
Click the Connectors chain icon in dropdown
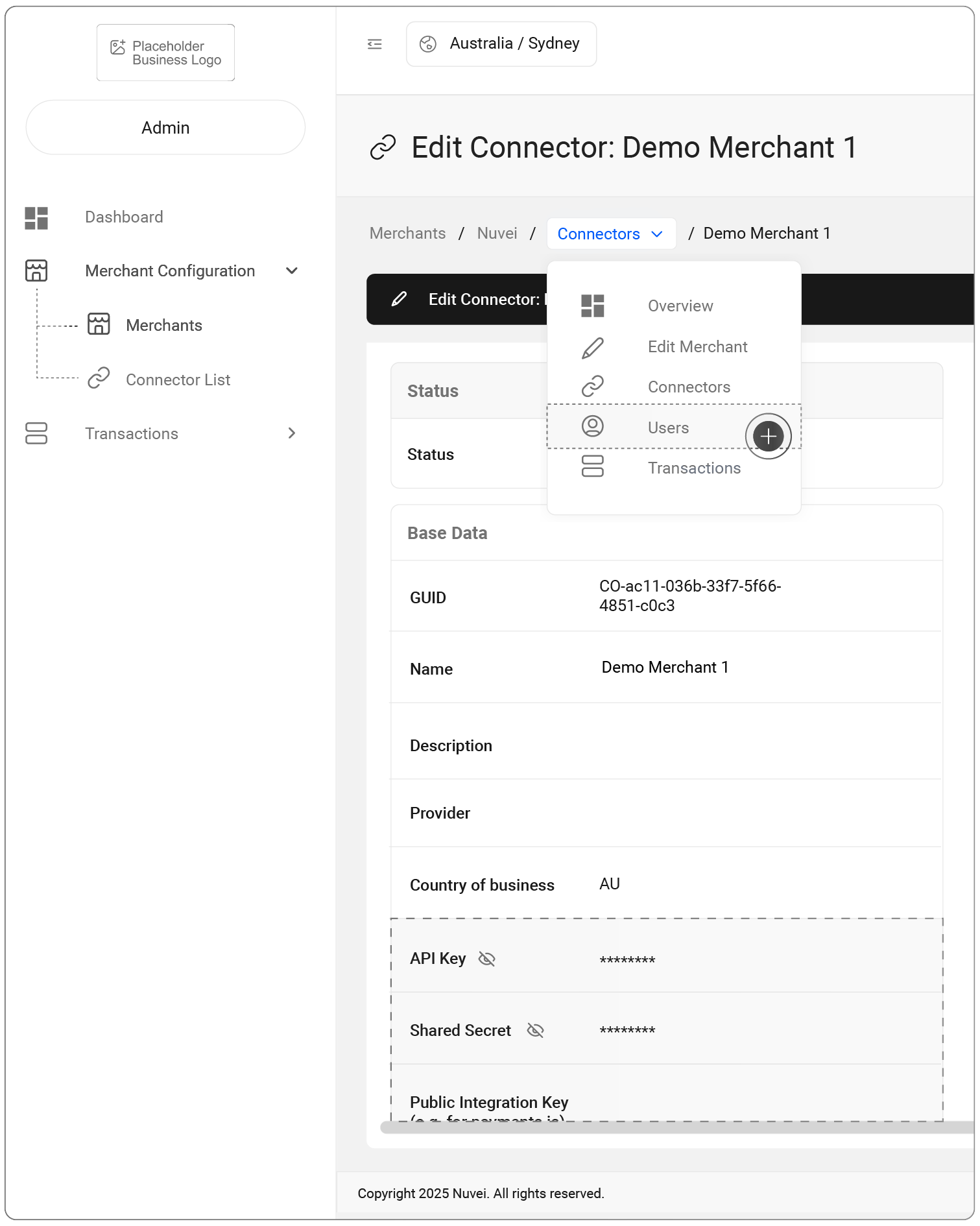pyautogui.click(x=593, y=387)
